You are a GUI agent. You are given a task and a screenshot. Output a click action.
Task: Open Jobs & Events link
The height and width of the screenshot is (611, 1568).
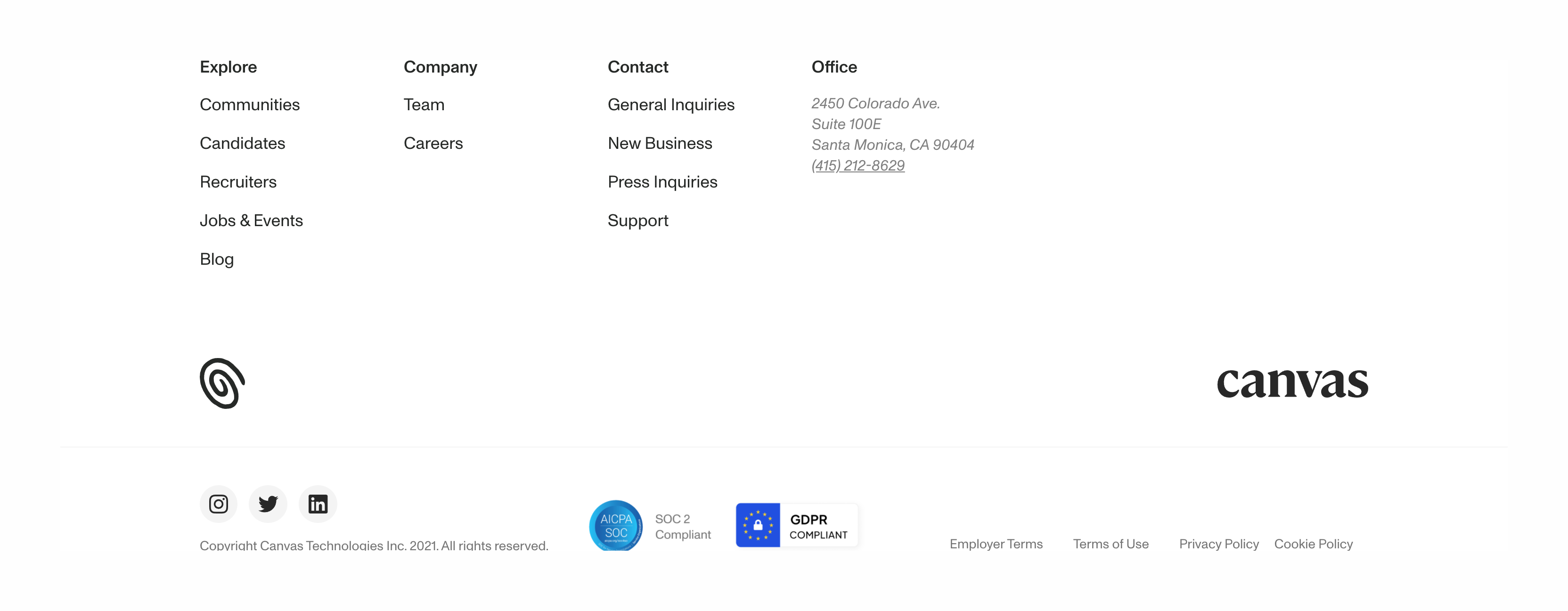tap(251, 220)
